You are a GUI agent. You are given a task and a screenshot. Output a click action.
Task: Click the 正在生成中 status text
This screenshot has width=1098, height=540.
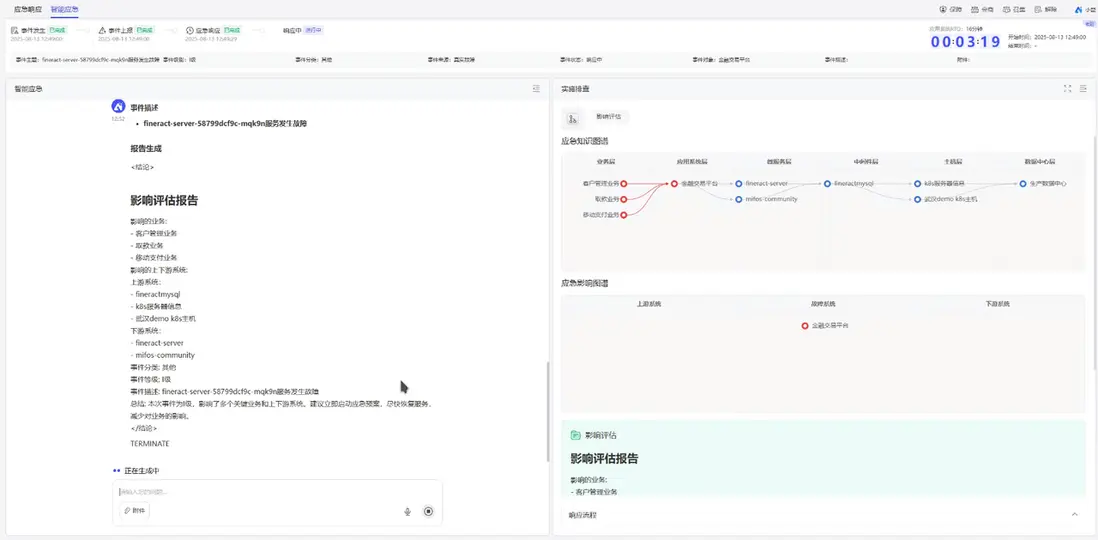point(141,471)
